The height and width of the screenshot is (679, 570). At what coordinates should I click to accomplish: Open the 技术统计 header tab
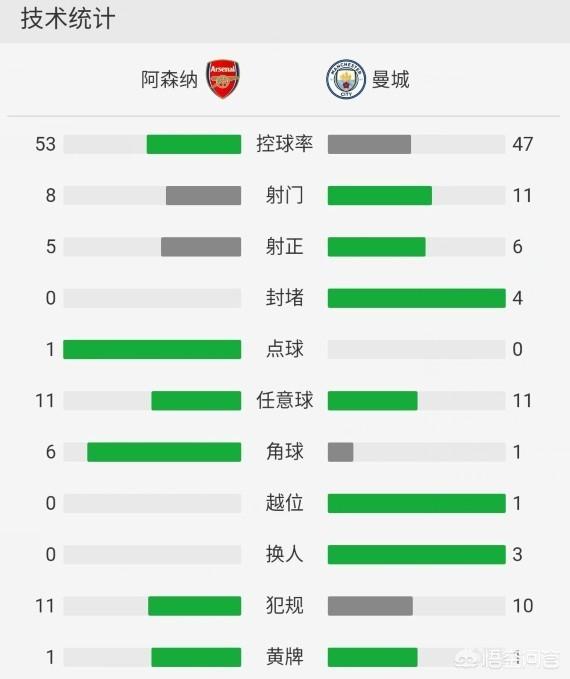pyautogui.click(x=68, y=19)
